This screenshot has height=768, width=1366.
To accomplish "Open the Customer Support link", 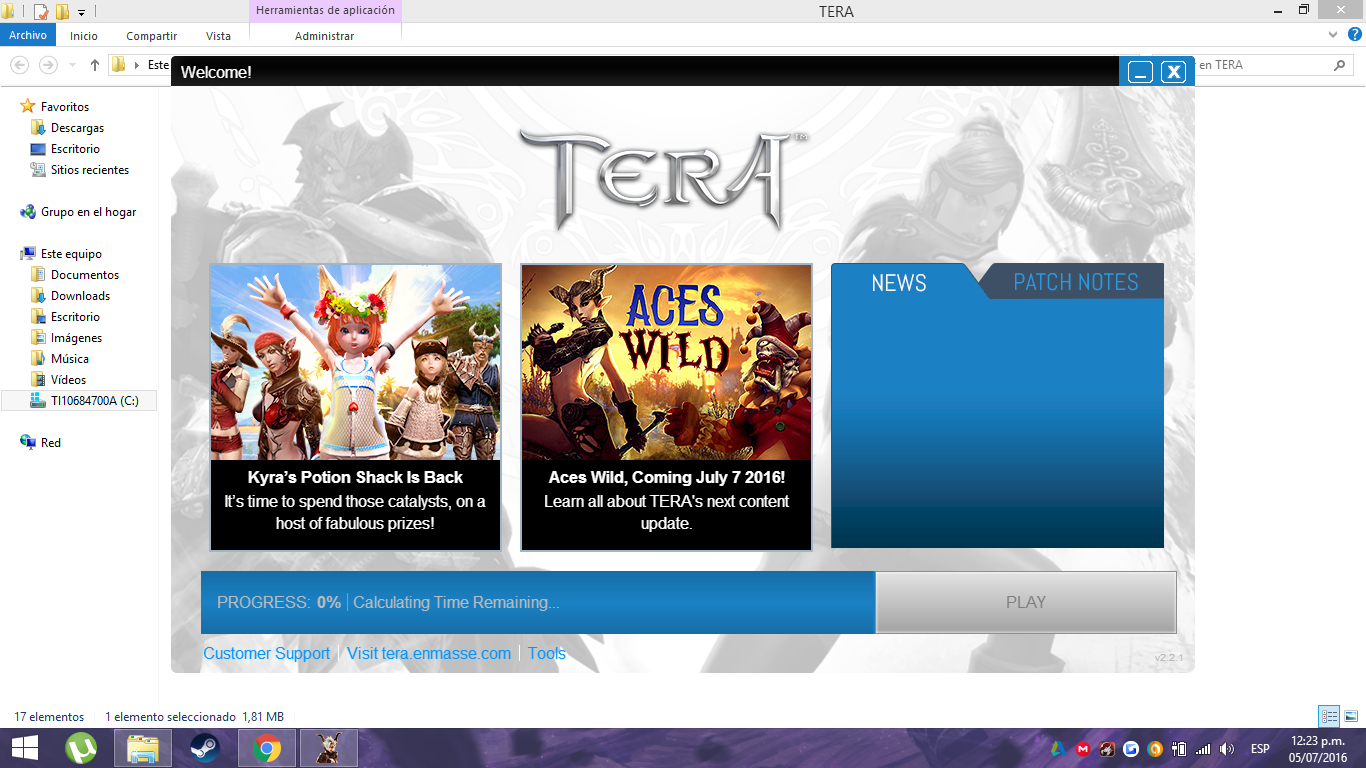I will pyautogui.click(x=267, y=653).
